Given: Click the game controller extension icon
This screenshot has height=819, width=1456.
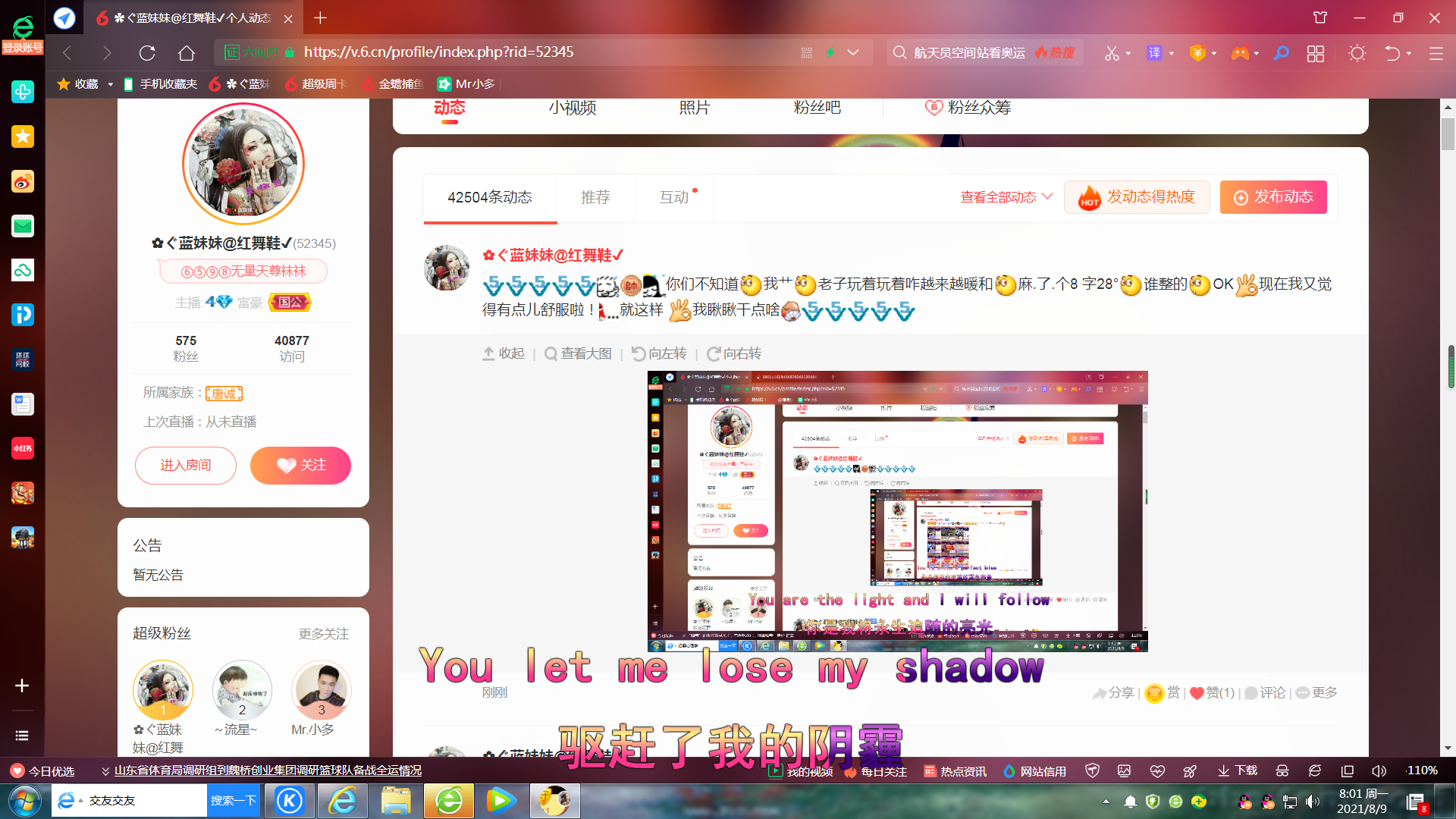Looking at the screenshot, I should point(1240,53).
